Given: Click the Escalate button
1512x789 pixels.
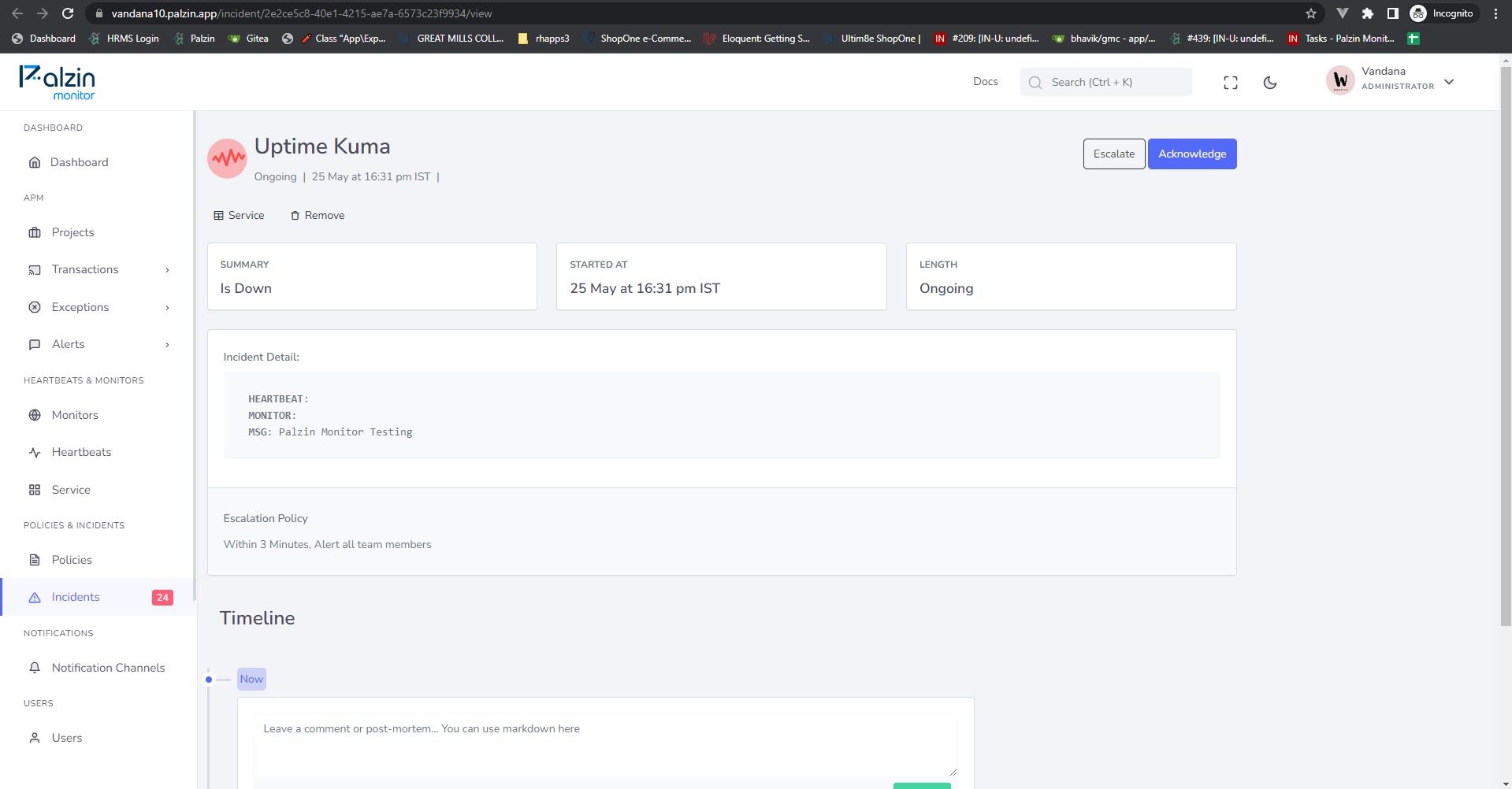Looking at the screenshot, I should (1114, 154).
